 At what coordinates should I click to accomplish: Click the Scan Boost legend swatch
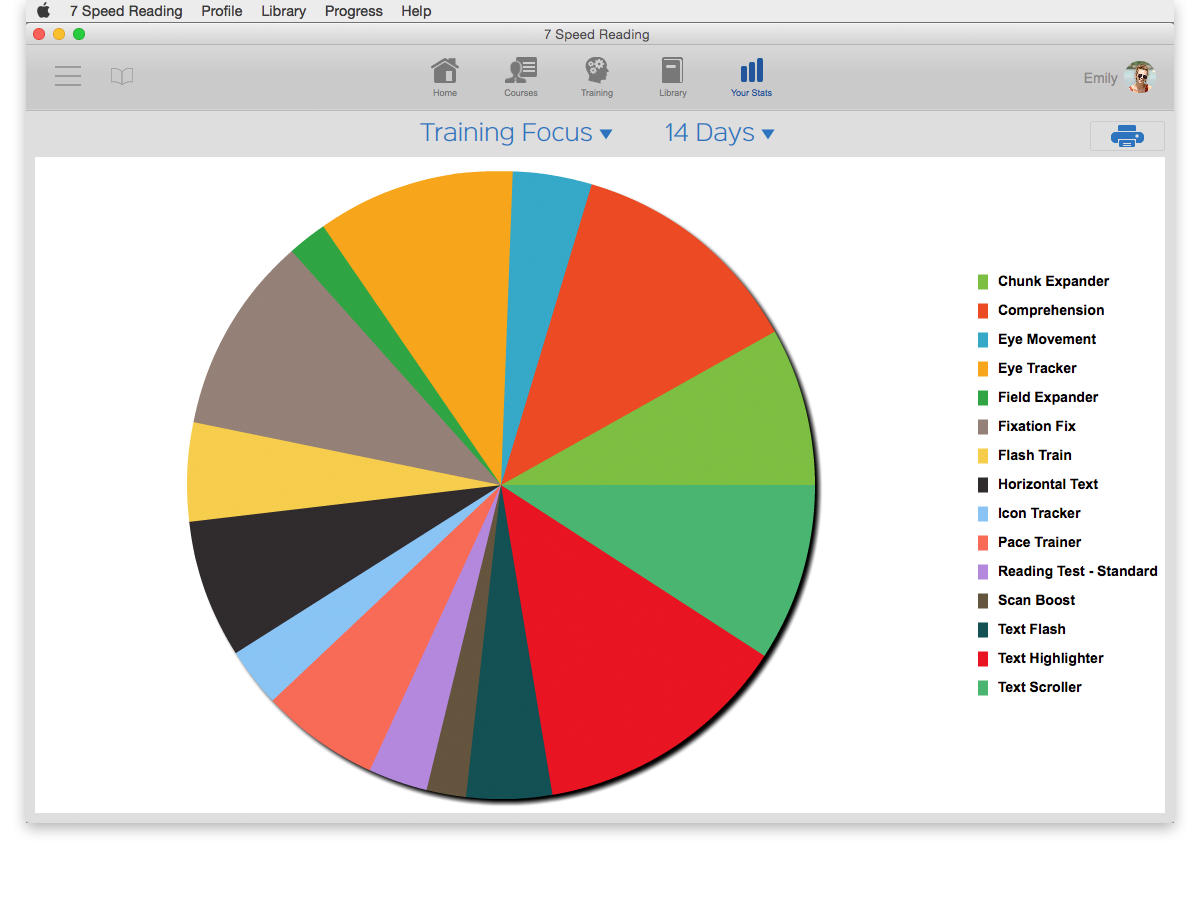coord(983,601)
